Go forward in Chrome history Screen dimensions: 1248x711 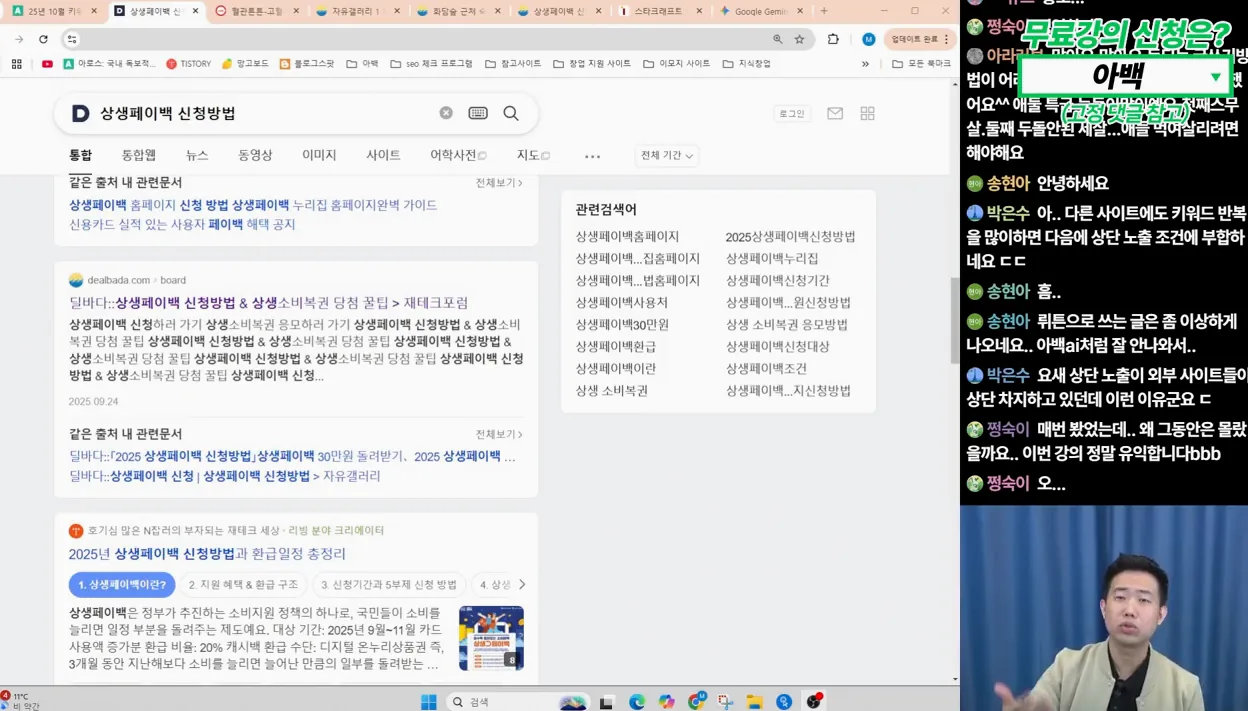[x=18, y=39]
